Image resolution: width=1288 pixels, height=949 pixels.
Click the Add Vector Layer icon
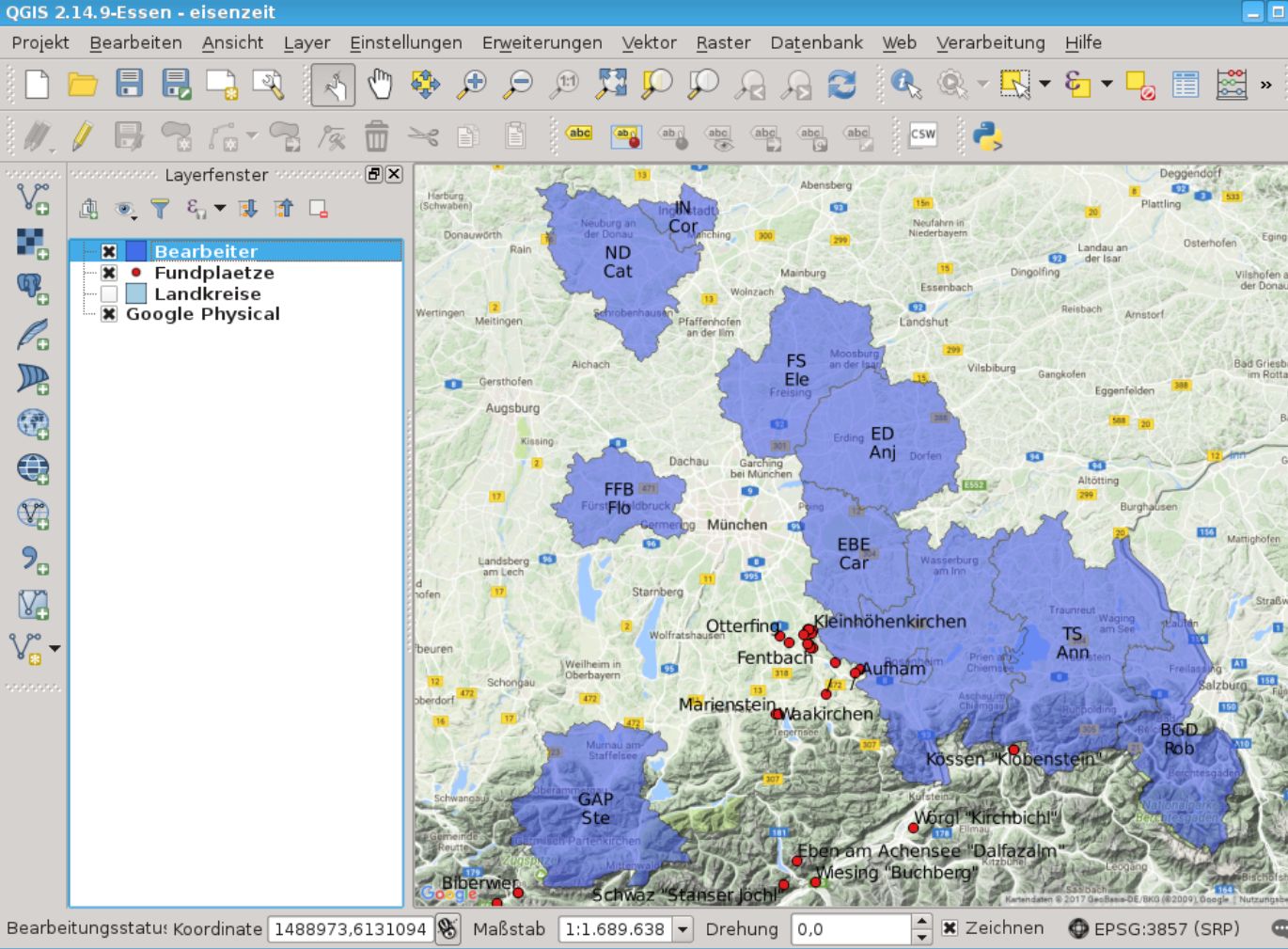pos(34,198)
